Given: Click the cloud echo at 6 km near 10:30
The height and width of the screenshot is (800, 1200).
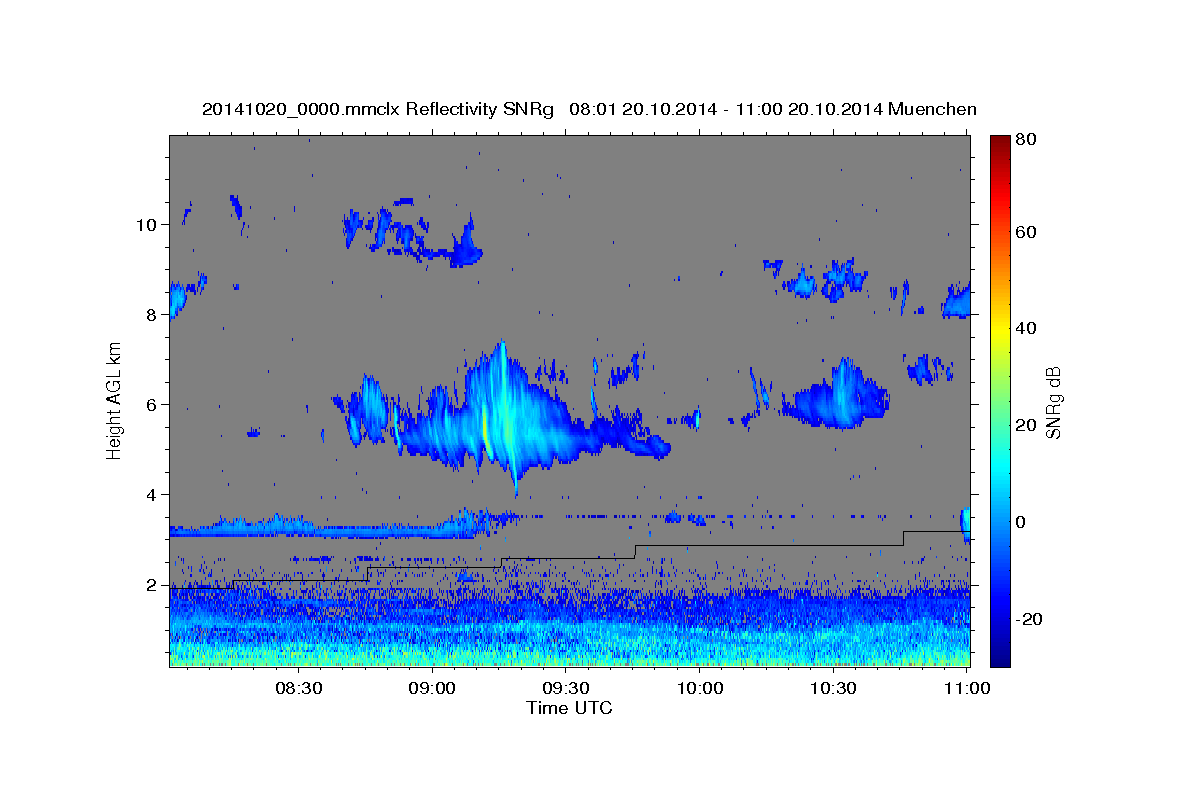Looking at the screenshot, I should pos(838,397).
